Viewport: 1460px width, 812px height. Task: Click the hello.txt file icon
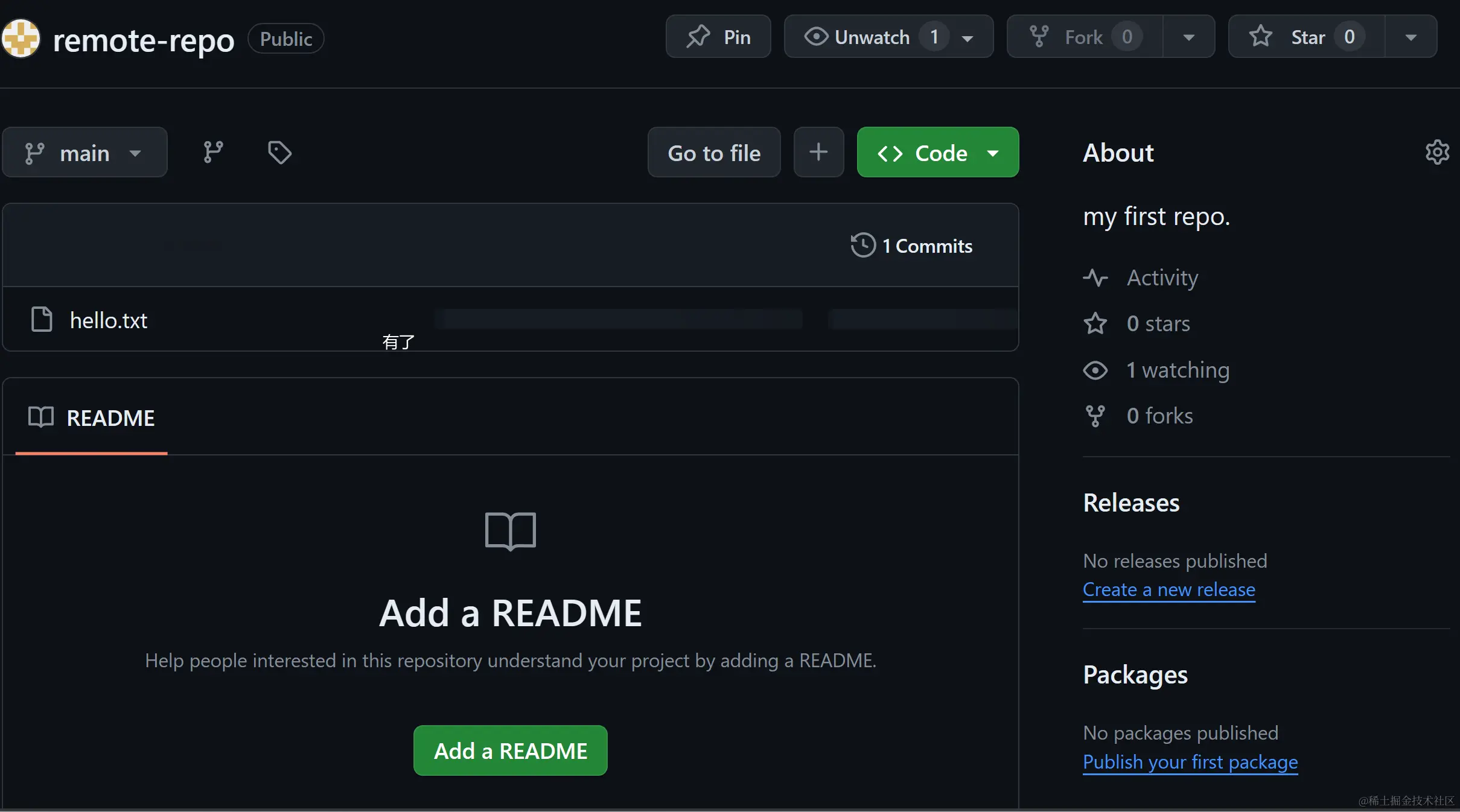[x=42, y=320]
